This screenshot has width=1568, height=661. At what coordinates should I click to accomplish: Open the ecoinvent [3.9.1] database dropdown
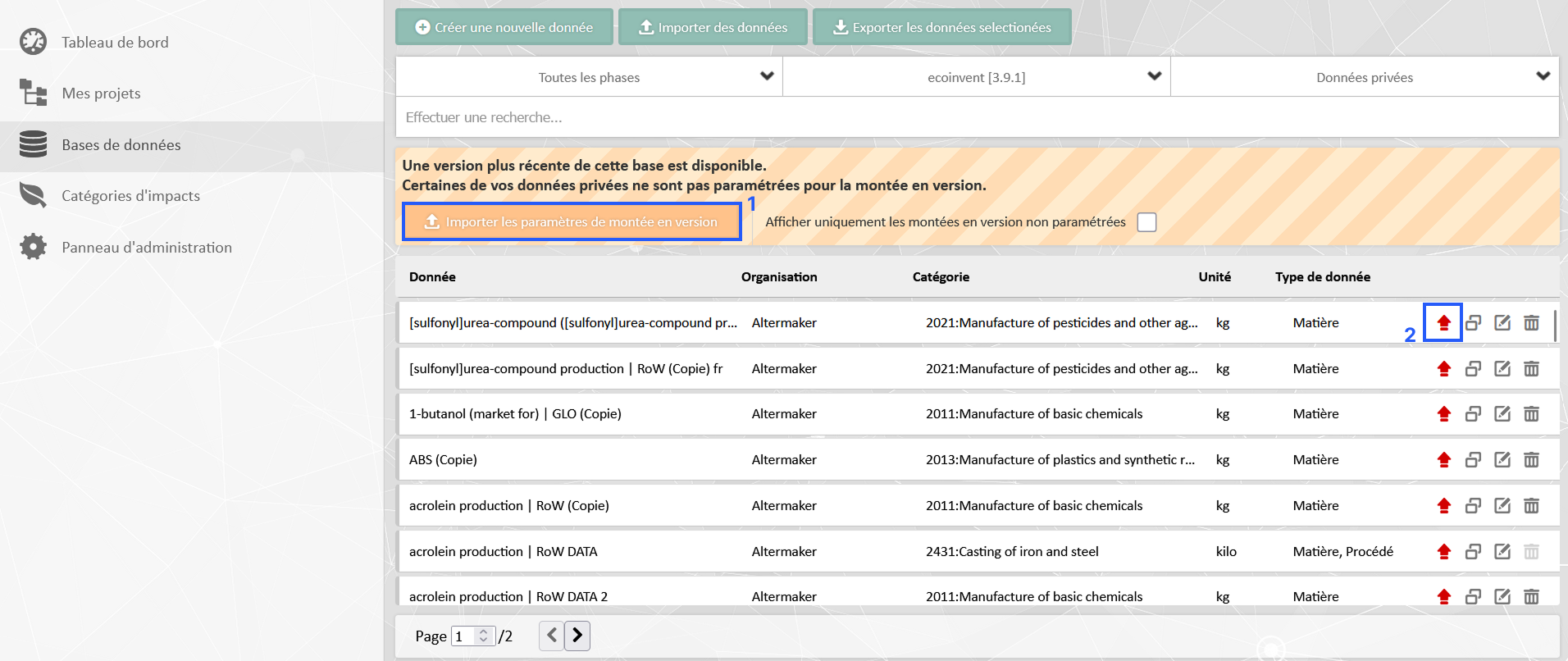(x=977, y=77)
